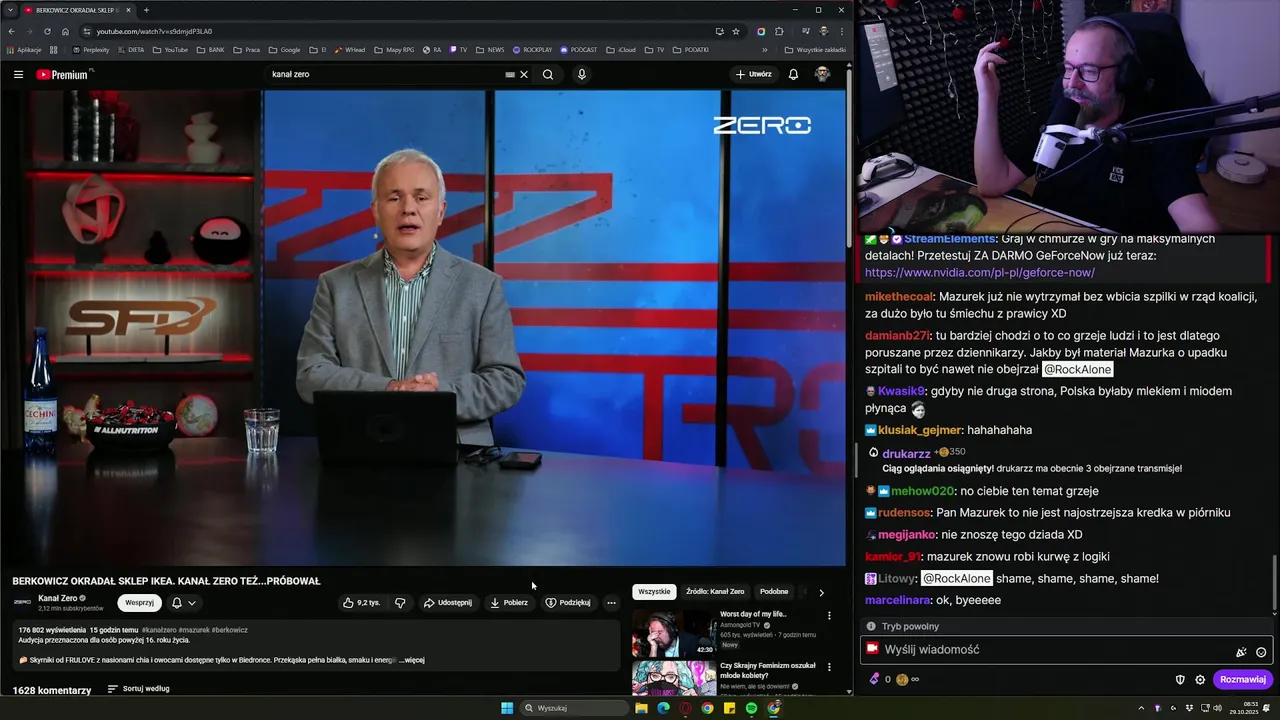Open 'Czy Skrajny Feminizm oszukał' video title
Screen dimensions: 1280x720
click(768, 670)
